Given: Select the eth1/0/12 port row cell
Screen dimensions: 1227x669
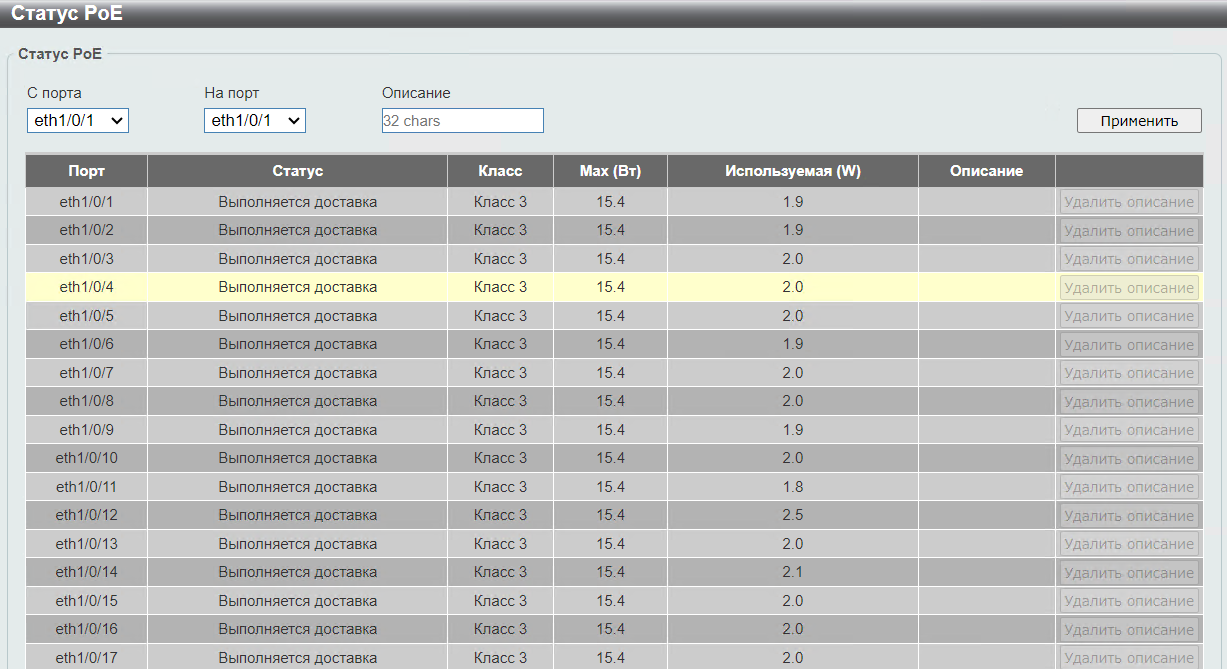Looking at the screenshot, I should point(87,515).
